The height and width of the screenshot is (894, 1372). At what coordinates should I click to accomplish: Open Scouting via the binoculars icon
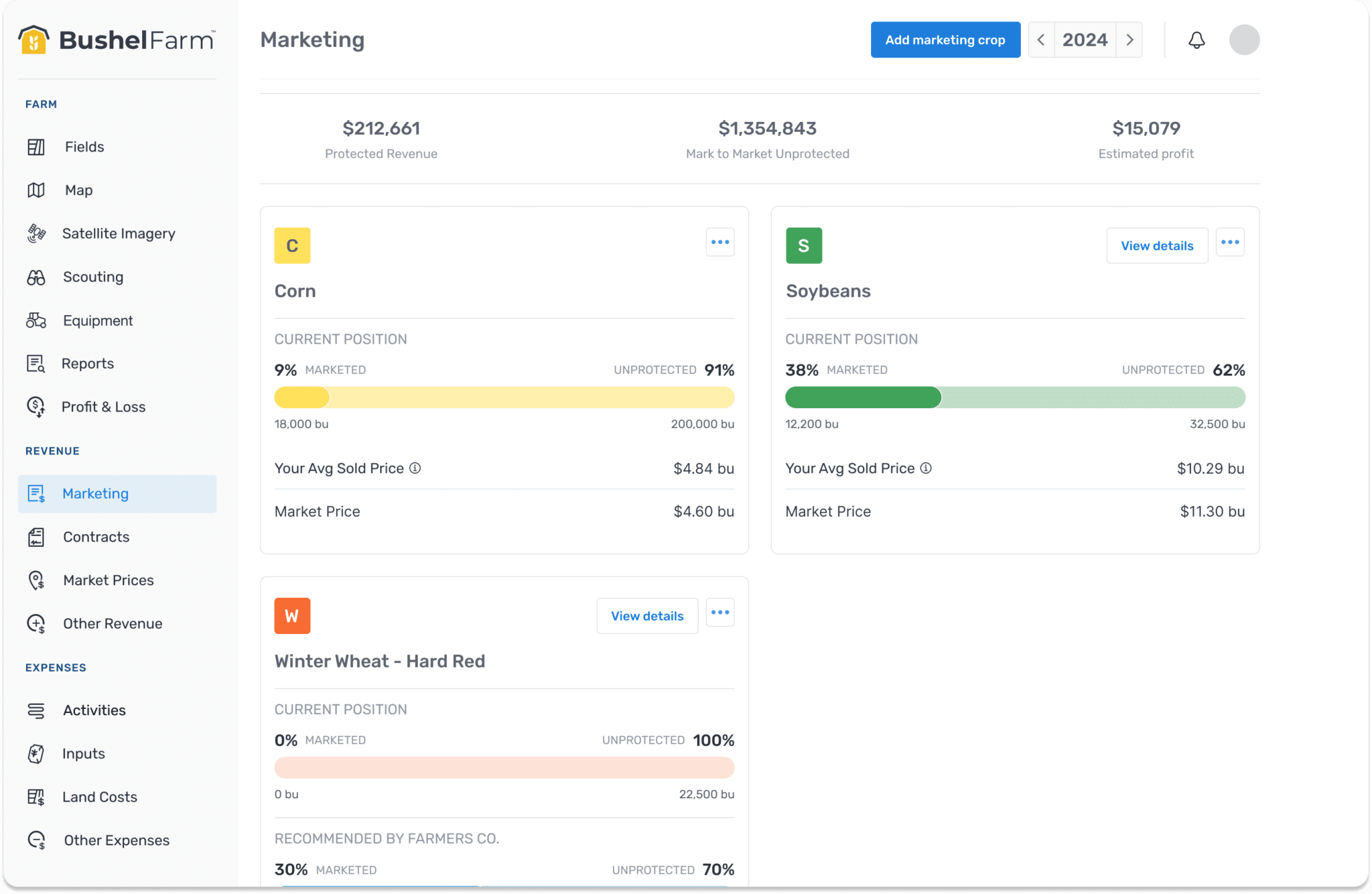tap(36, 277)
